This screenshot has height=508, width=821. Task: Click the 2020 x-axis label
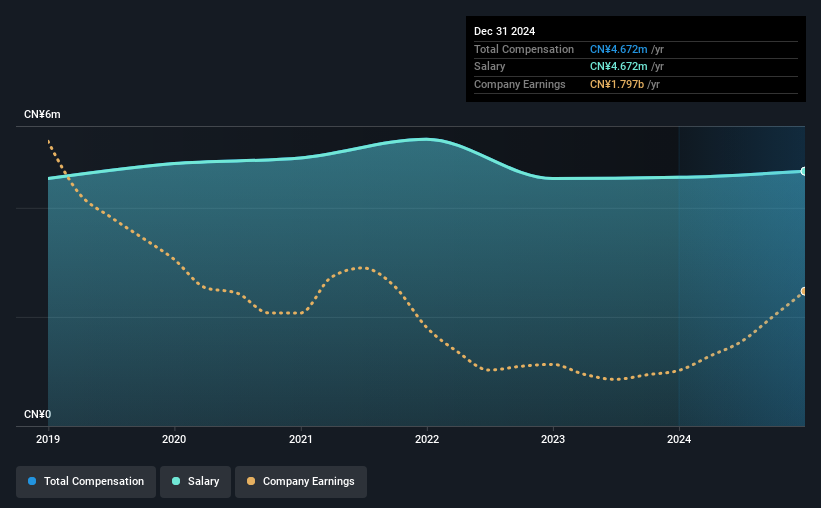[174, 439]
